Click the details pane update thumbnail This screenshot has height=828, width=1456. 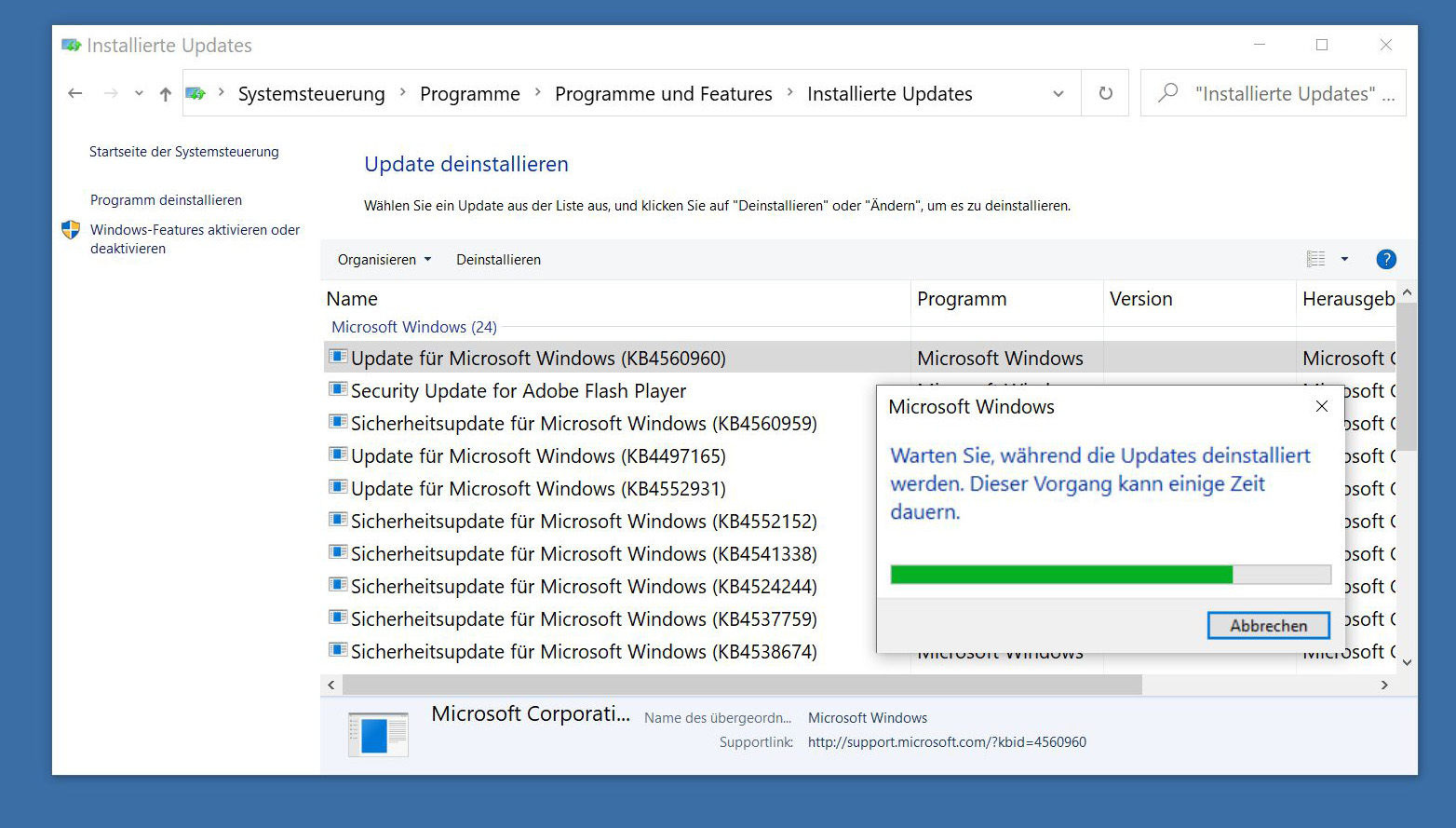point(378,734)
